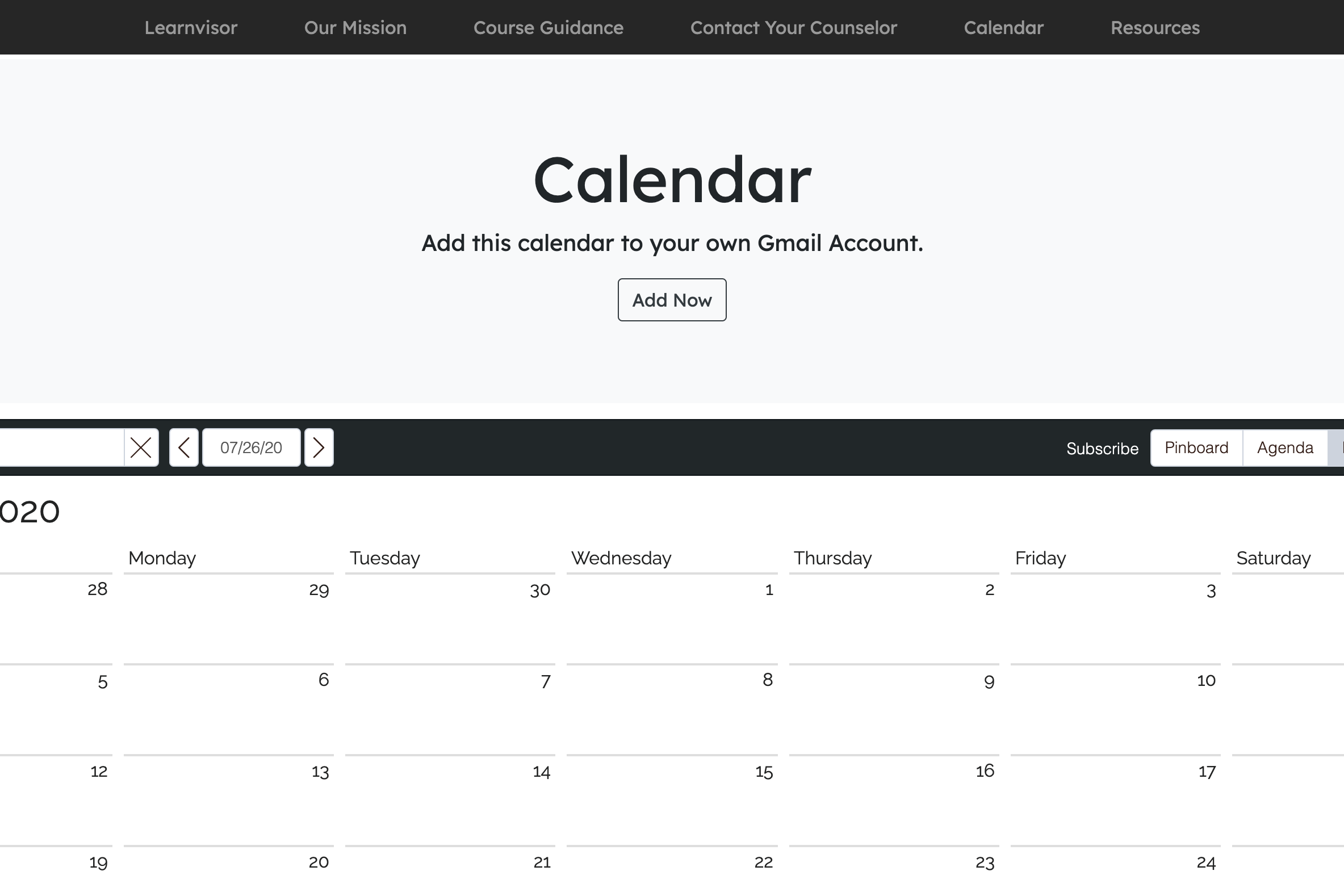This screenshot has height=896, width=1344.
Task: Click the calendar search input field
Action: [x=62, y=447]
